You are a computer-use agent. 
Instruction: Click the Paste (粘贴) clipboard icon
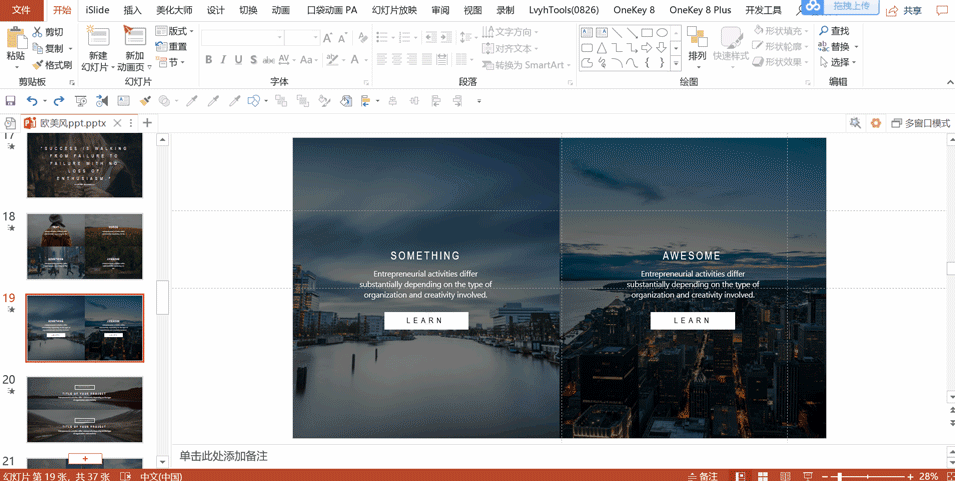point(15,38)
